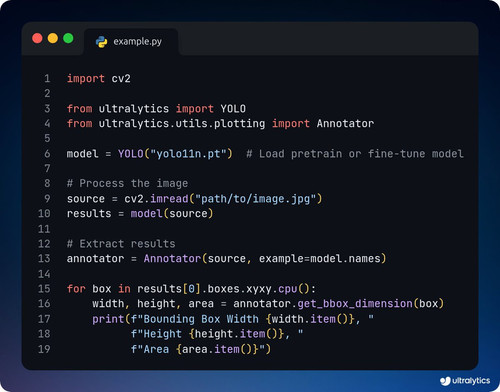This screenshot has width=500, height=392.
Task: Click 'get_bbox_dimension' on line 16
Action: [355, 304]
